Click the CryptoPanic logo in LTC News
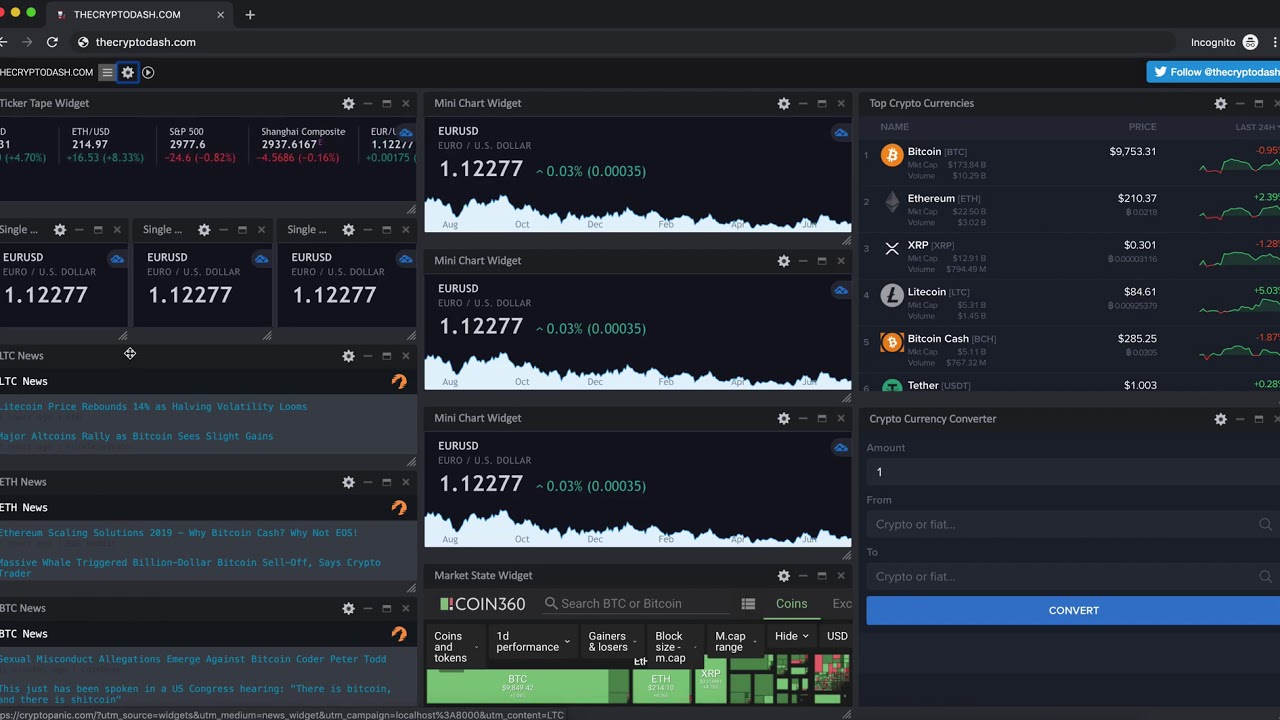Viewport: 1280px width, 720px height. [399, 381]
